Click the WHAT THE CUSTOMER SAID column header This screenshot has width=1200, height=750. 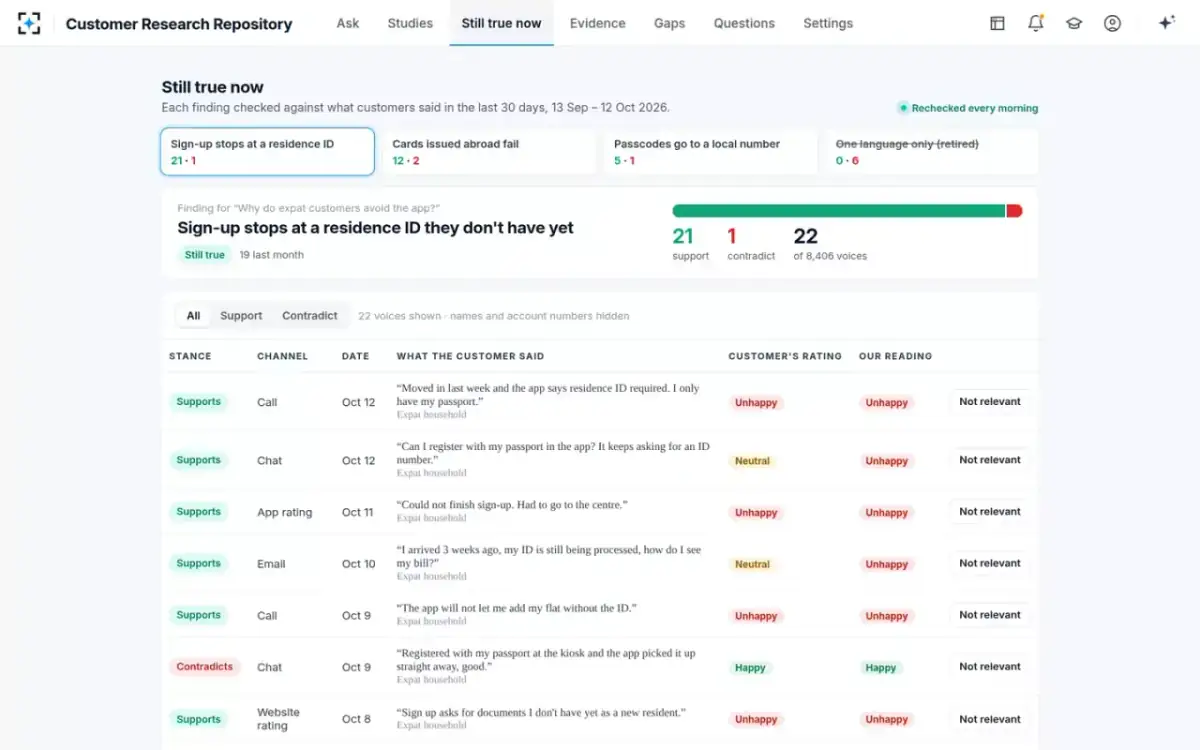(x=470, y=356)
